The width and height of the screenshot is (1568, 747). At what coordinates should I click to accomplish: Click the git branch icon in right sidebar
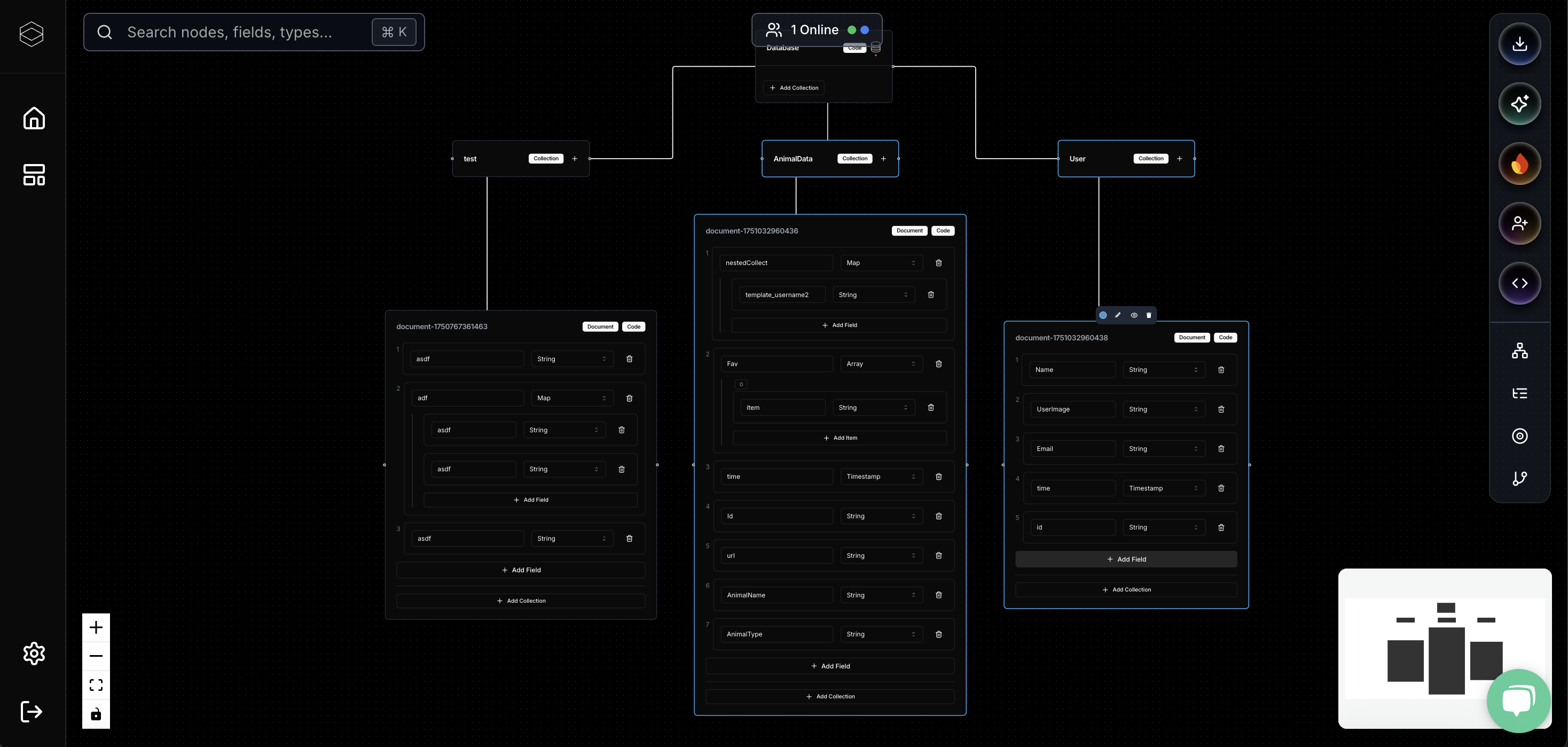1520,479
